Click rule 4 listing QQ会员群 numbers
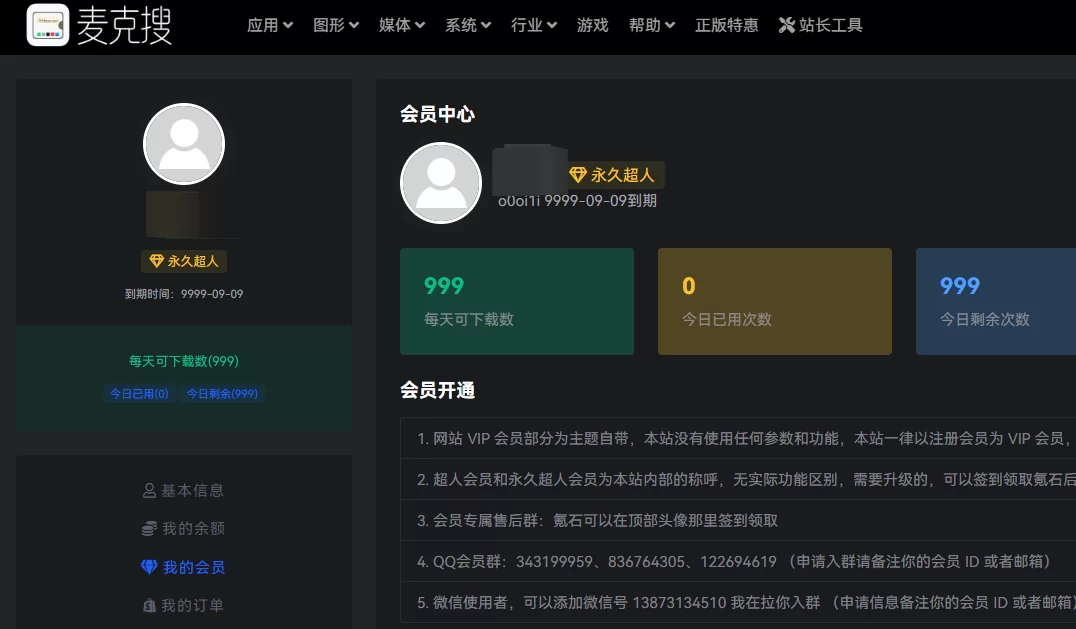The height and width of the screenshot is (629, 1076). (738, 562)
